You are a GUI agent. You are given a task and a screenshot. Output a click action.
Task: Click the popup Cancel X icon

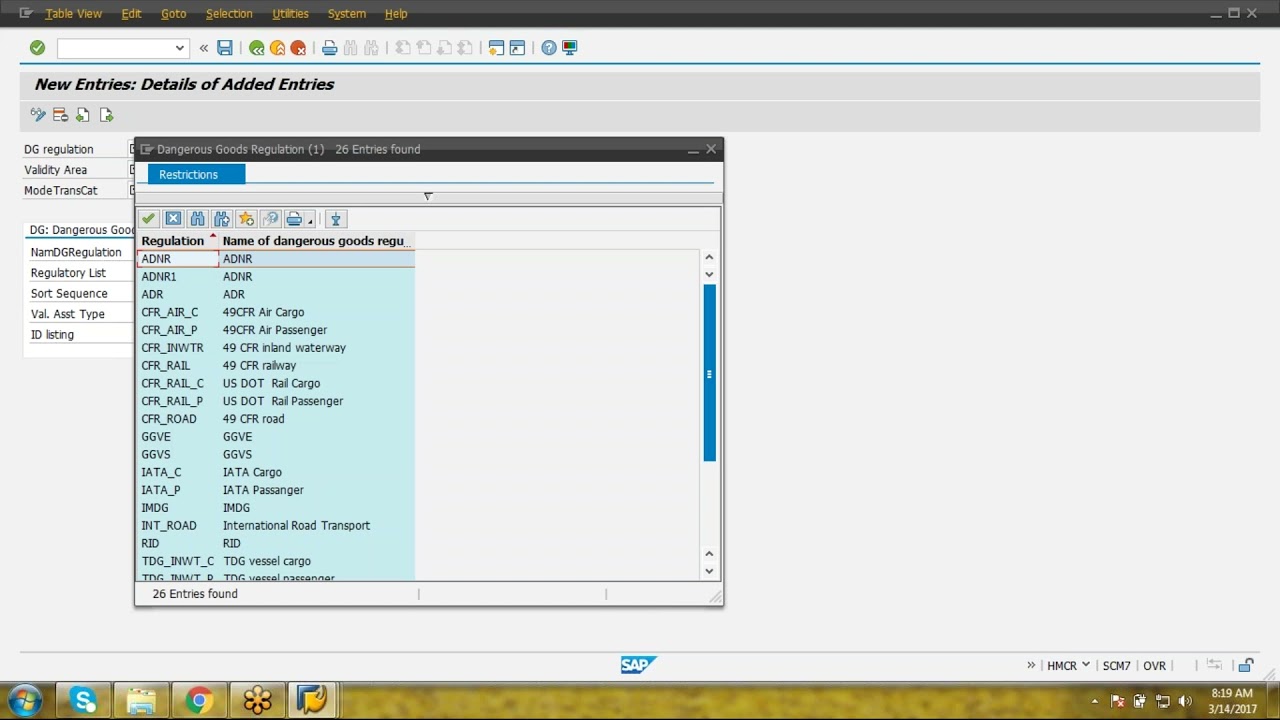[173, 219]
